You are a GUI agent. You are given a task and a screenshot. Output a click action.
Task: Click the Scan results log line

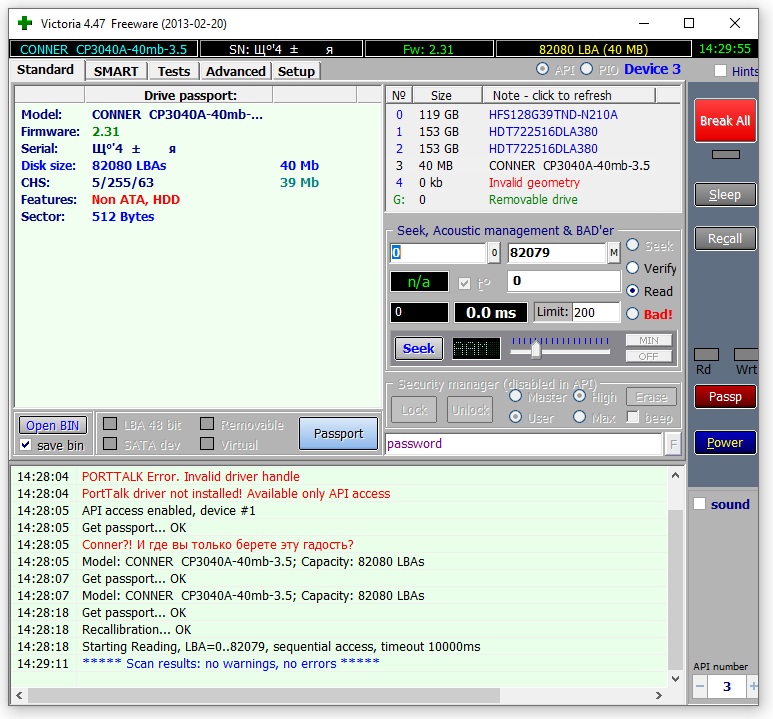339,664
